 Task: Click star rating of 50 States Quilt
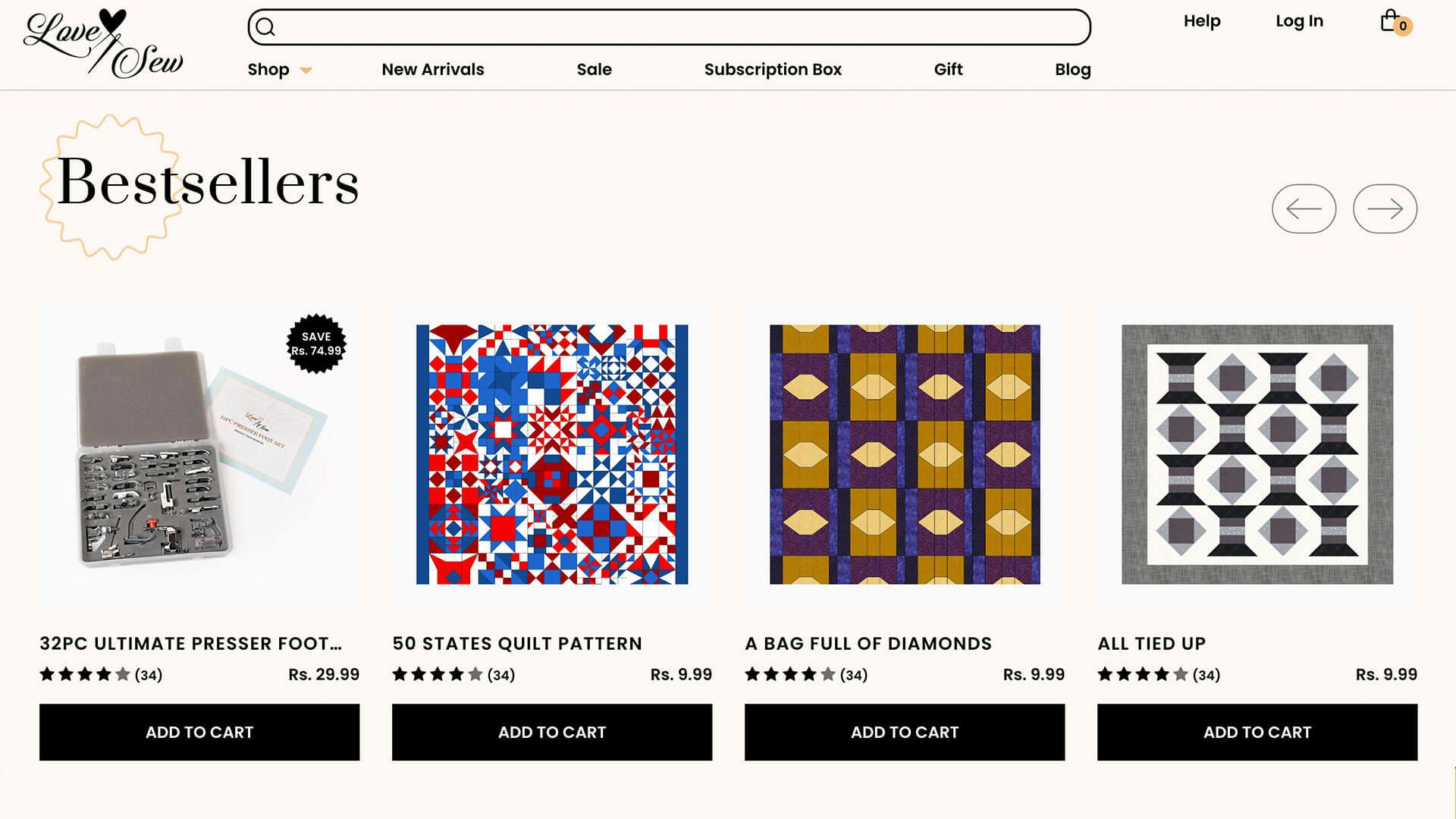[x=438, y=674]
